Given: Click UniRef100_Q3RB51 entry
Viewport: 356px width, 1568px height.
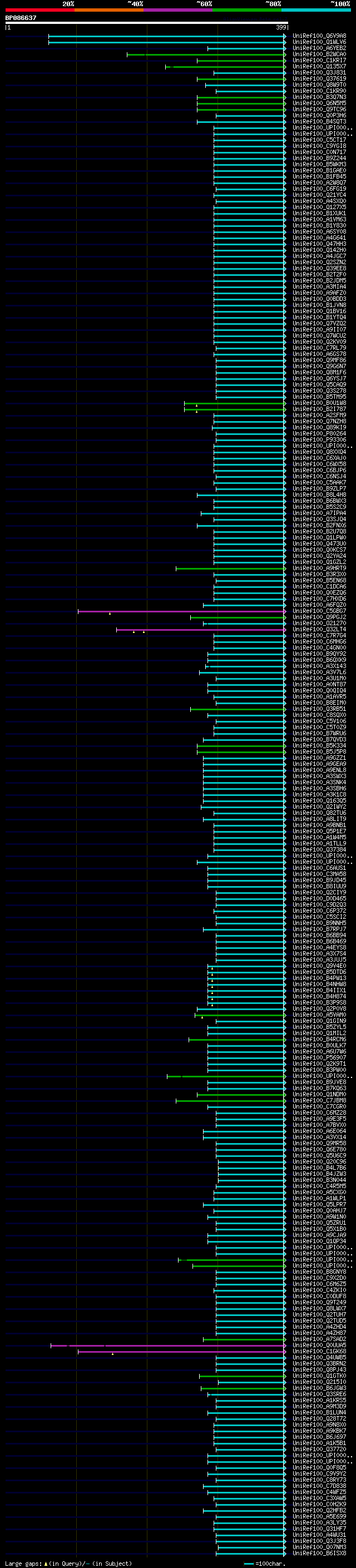Looking at the screenshot, I should [319, 709].
